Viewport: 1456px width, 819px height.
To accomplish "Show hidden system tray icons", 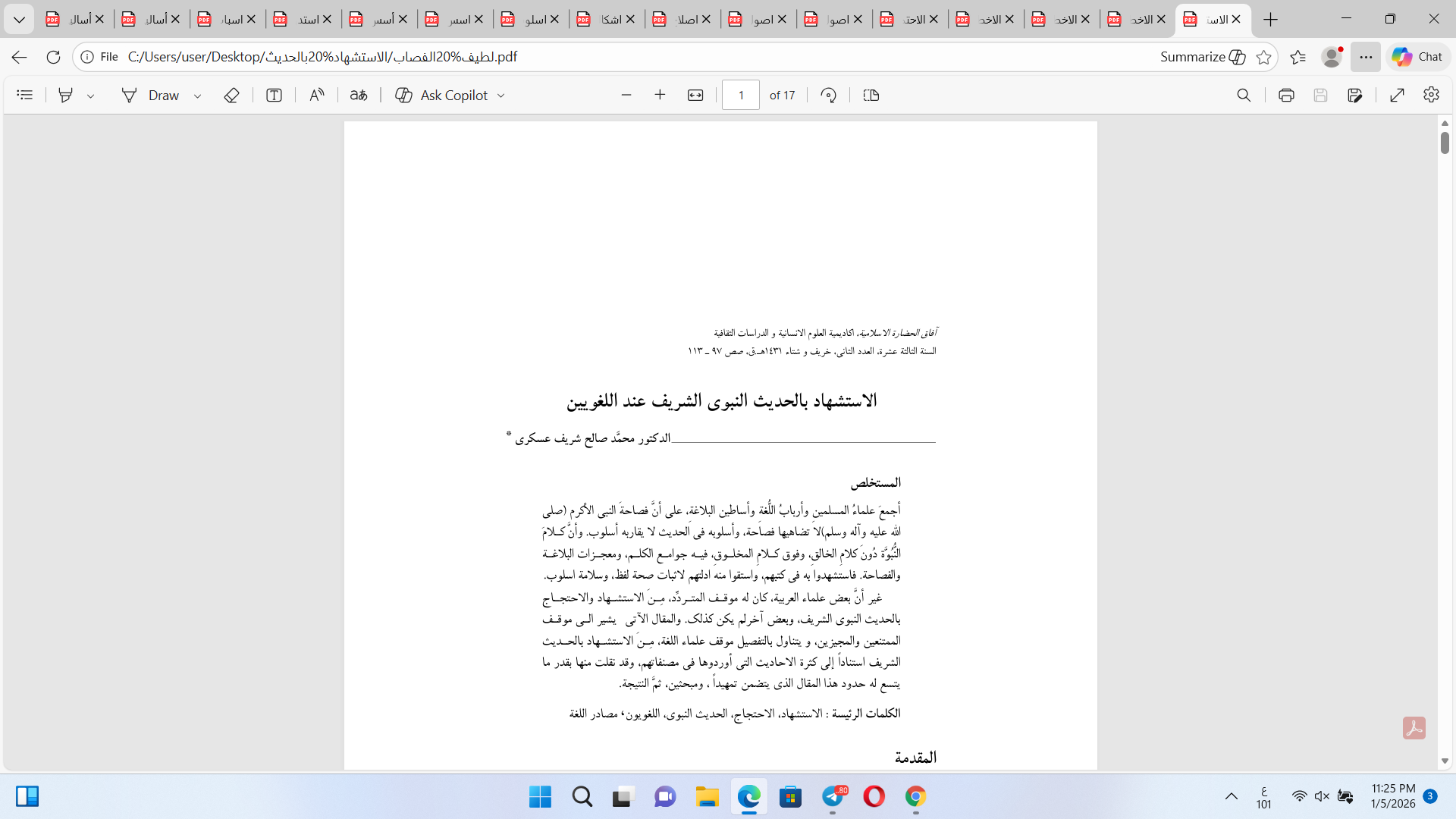I will click(1232, 797).
